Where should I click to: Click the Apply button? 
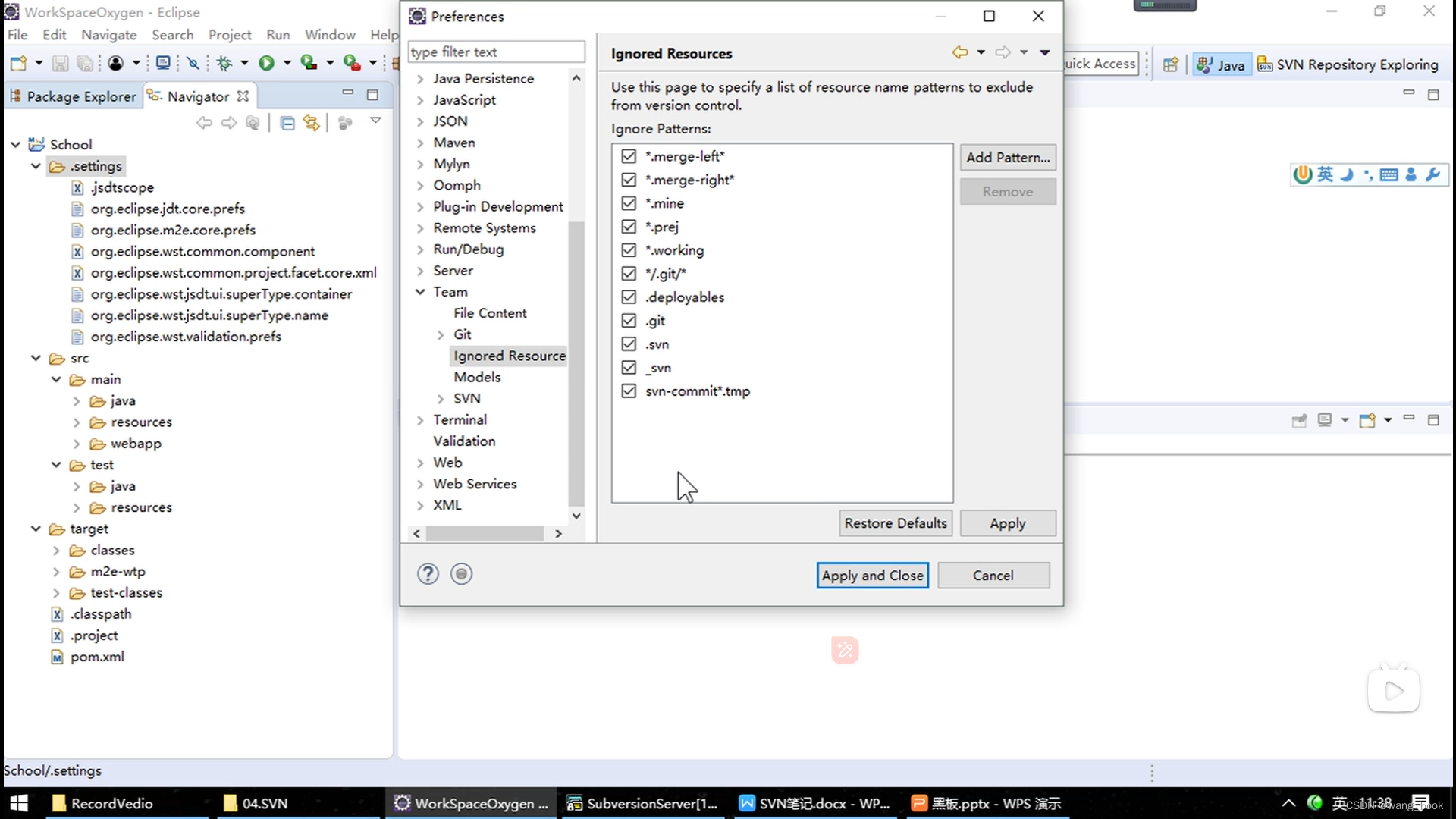1008,523
